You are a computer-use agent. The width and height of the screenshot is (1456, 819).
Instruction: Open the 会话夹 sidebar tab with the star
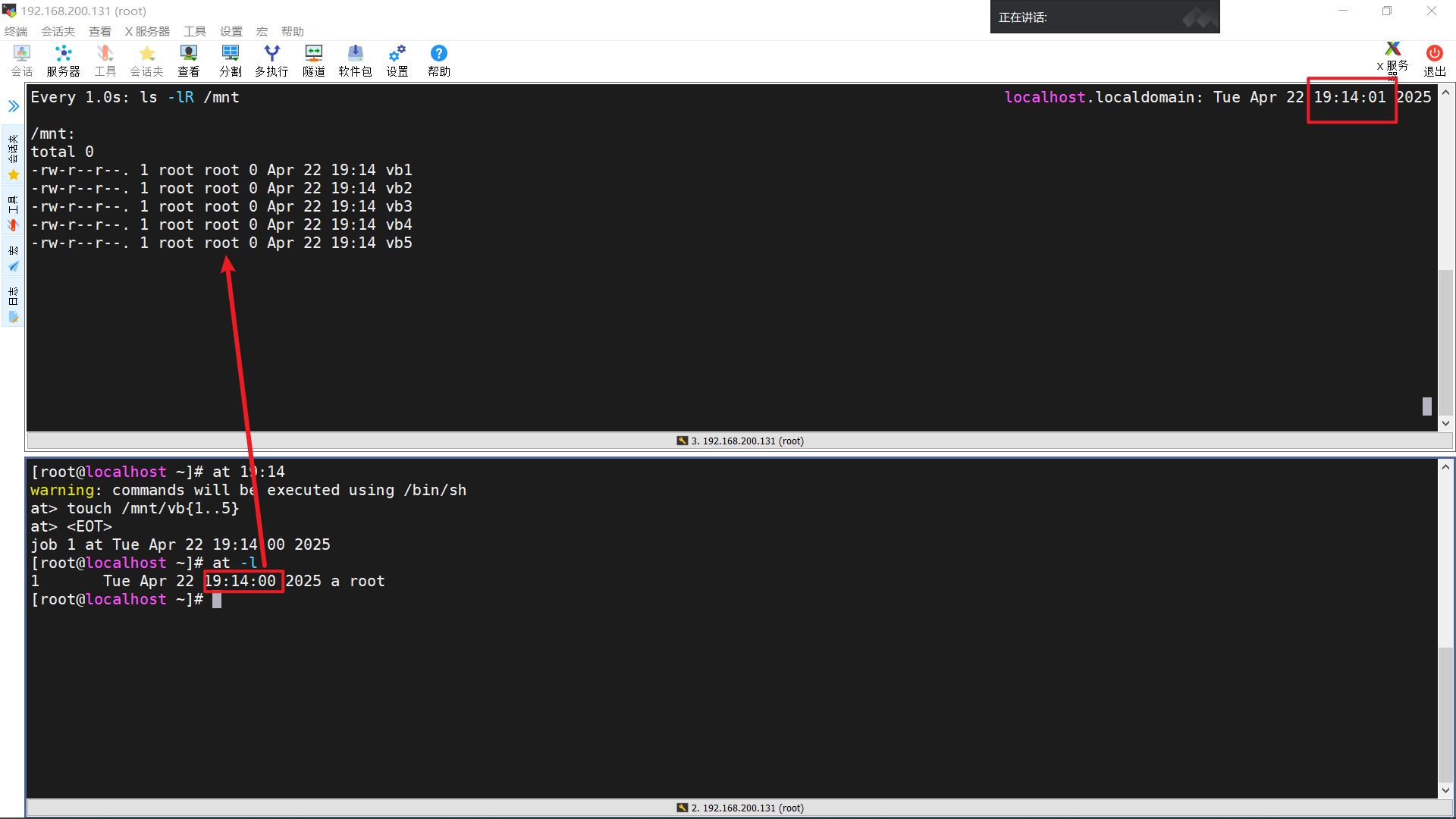tap(13, 158)
